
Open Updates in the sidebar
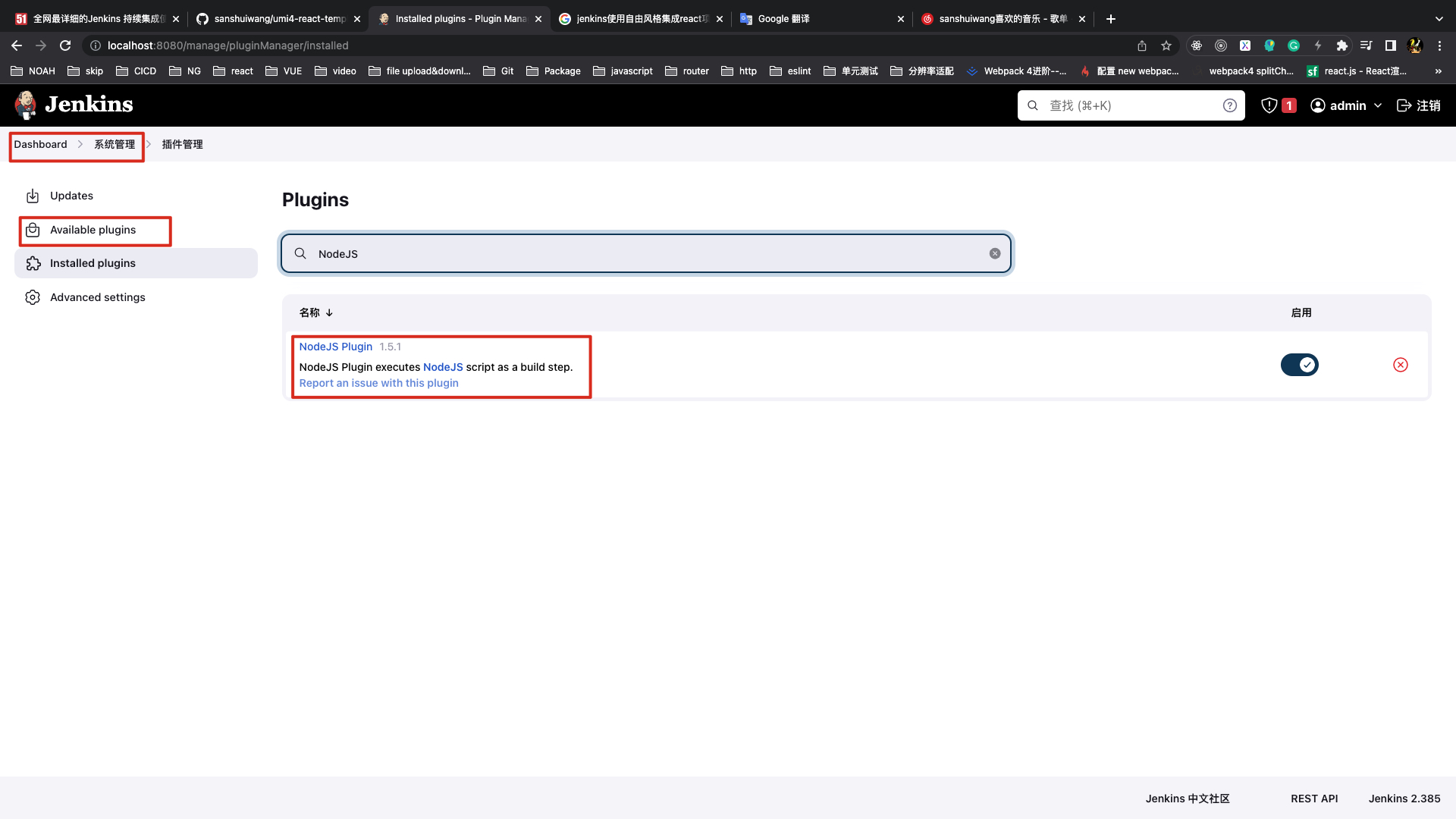(x=136, y=196)
